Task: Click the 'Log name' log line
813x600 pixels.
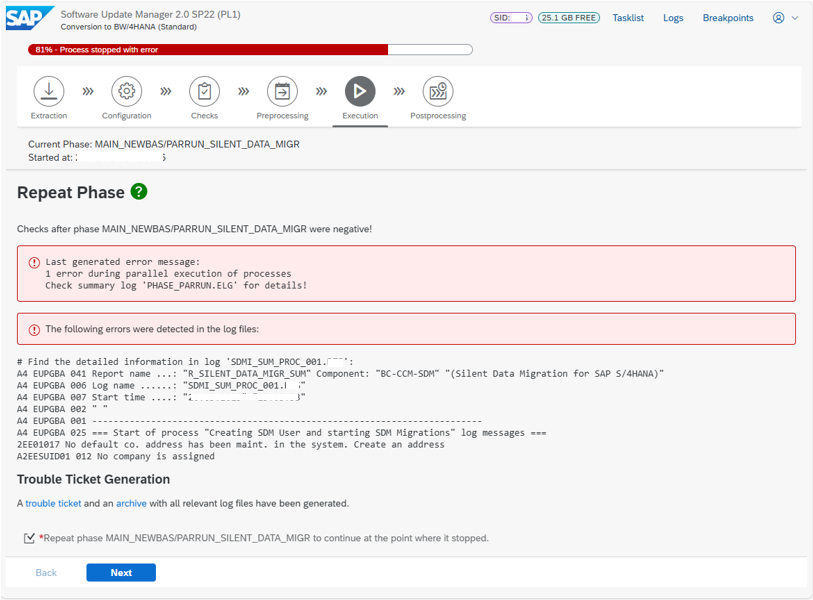Action: point(161,385)
